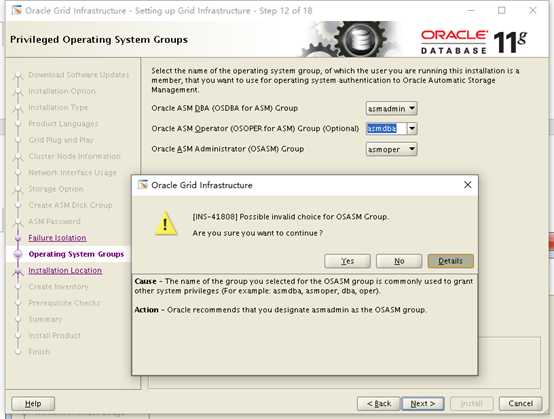Image resolution: width=554 pixels, height=419 pixels.
Task: Click the Operating System Groups step bullet
Action: (18, 254)
